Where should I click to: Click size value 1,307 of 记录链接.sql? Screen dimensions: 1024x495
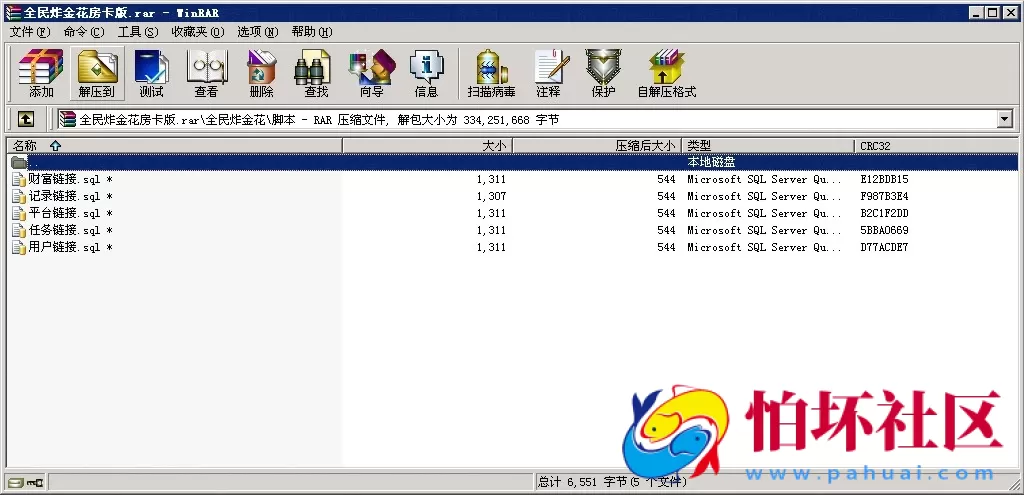click(491, 196)
